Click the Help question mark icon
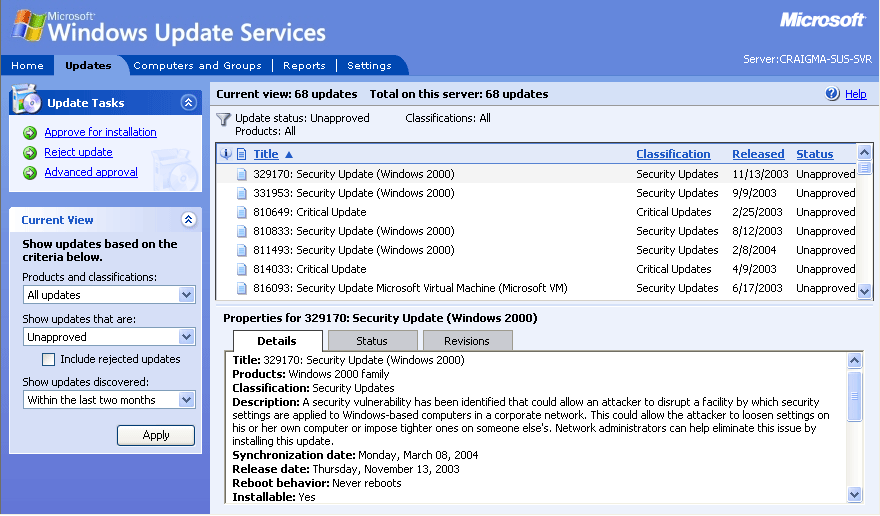The height and width of the screenshot is (516, 880). coord(832,94)
